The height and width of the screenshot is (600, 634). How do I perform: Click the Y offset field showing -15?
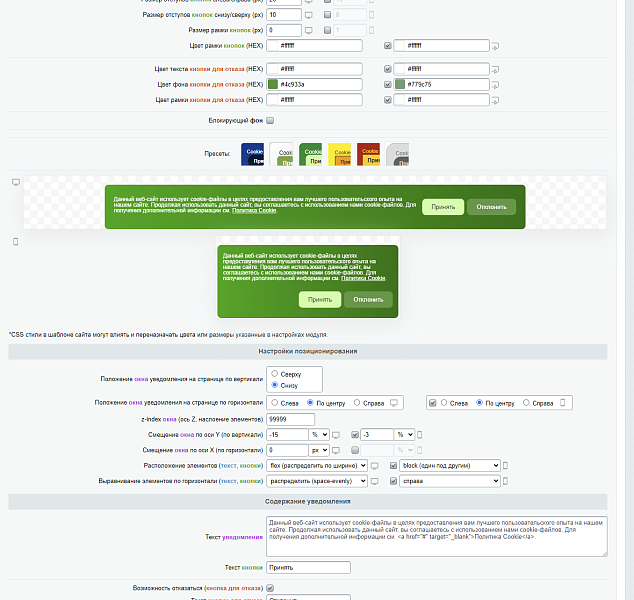(x=287, y=435)
